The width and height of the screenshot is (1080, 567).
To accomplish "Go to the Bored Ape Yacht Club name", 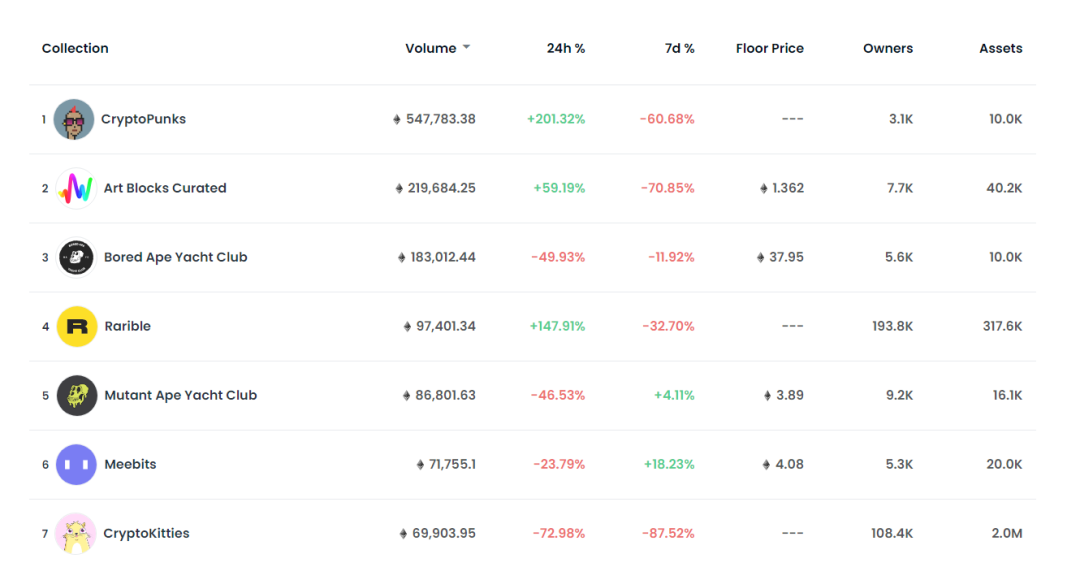I will point(176,257).
